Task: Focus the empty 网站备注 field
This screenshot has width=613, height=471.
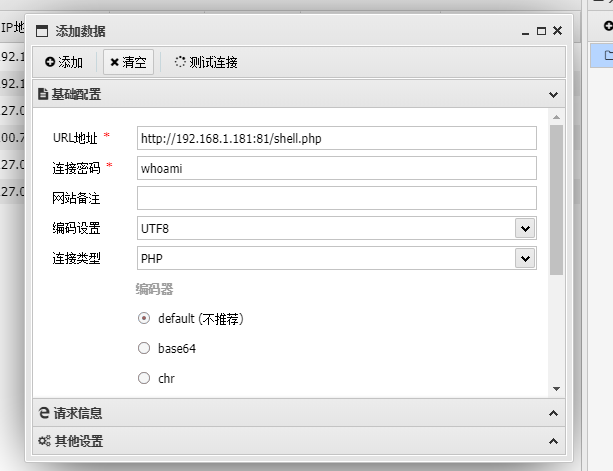Action: coord(337,198)
